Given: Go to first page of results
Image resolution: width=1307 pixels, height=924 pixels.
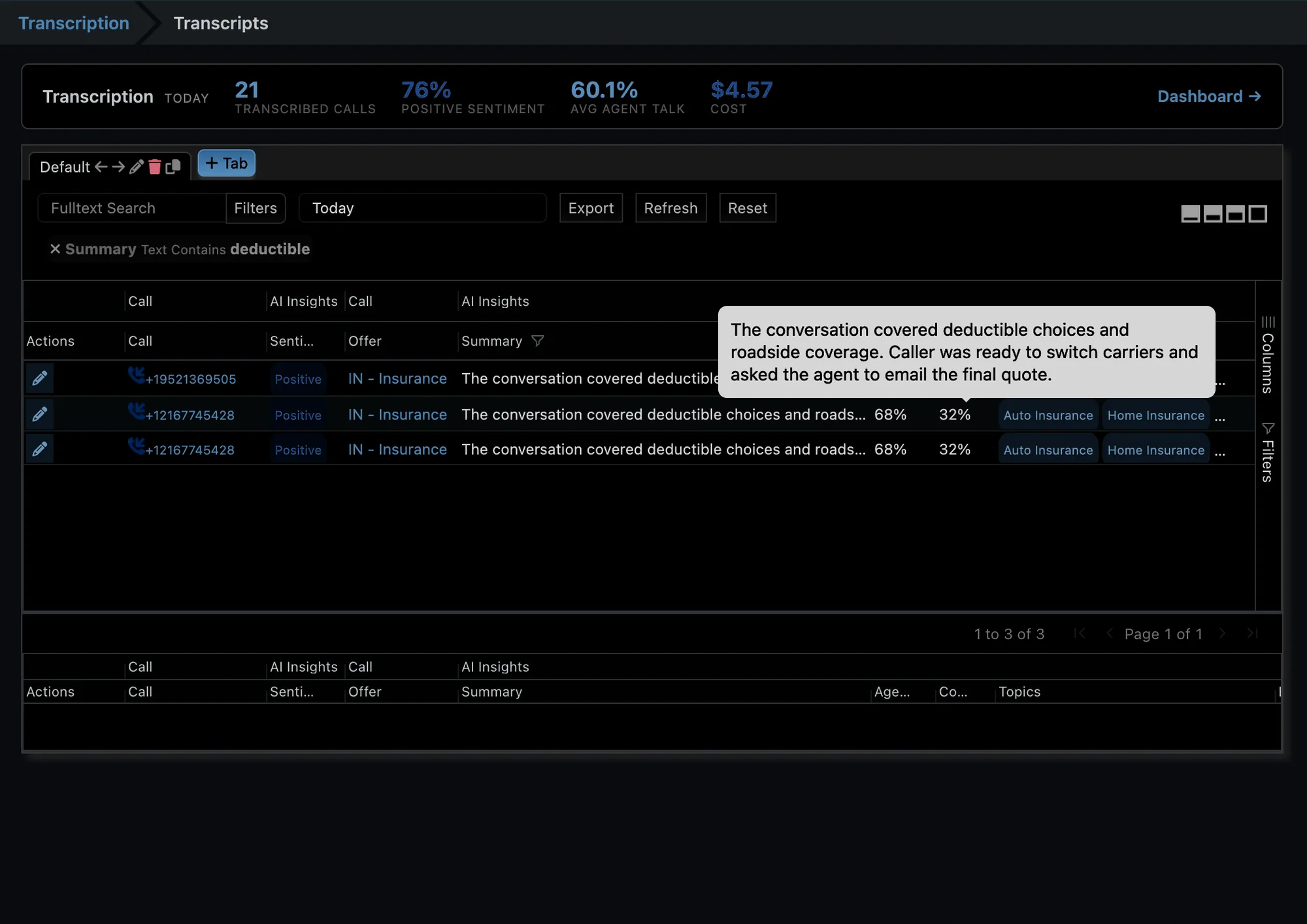Looking at the screenshot, I should (x=1080, y=633).
